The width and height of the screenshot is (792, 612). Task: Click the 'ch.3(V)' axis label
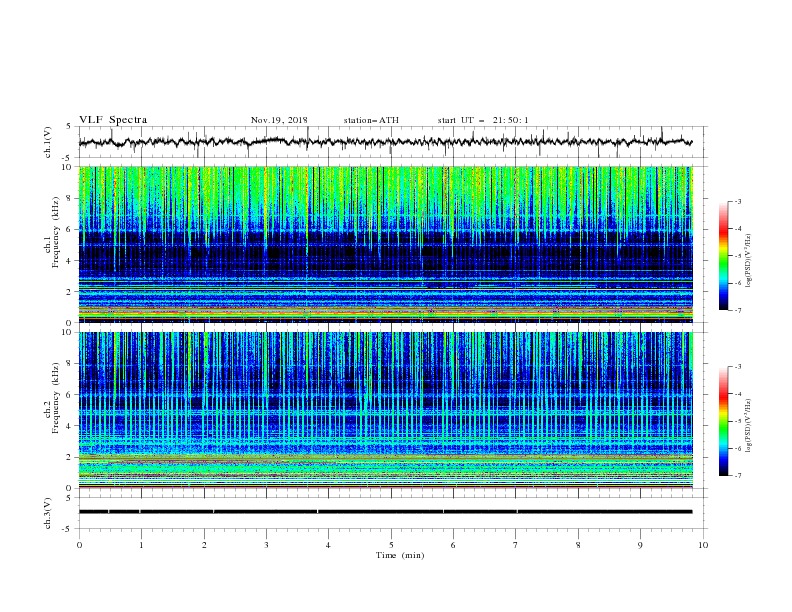48,513
